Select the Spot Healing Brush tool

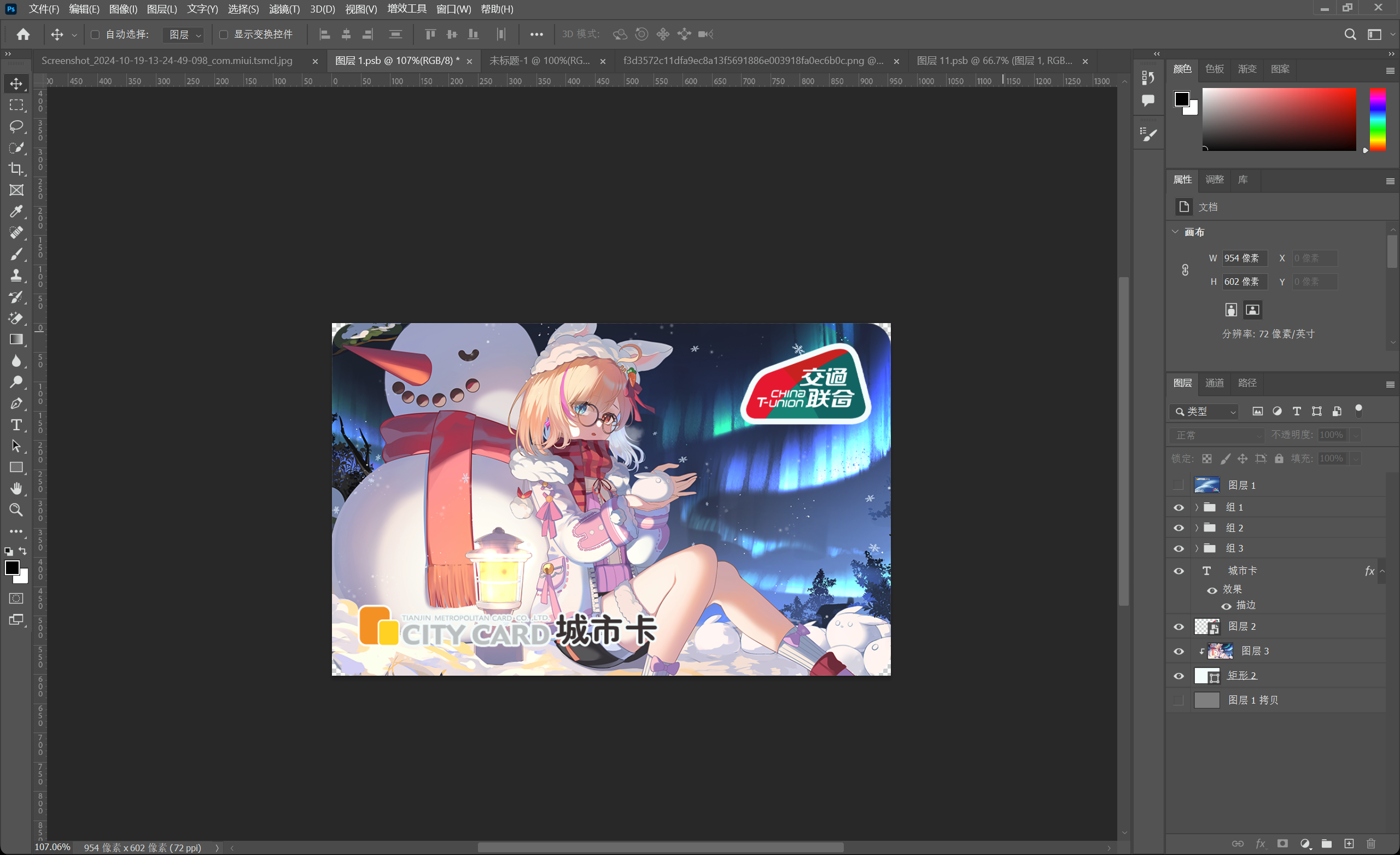[x=16, y=233]
